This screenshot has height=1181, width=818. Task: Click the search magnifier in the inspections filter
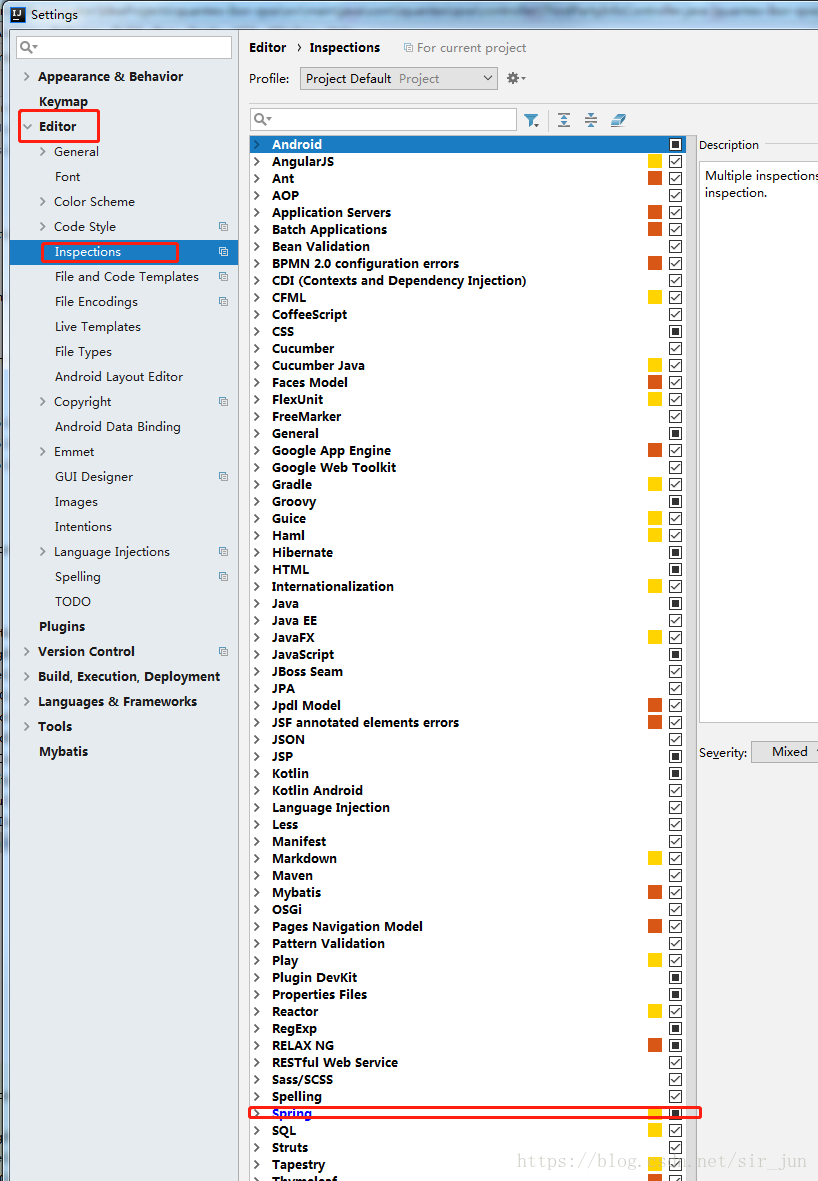(262, 119)
